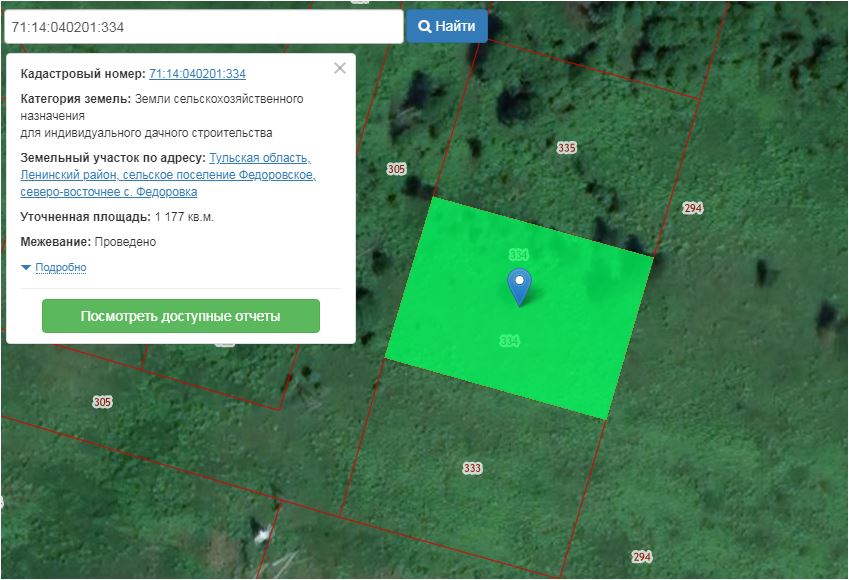Click Посмотреть доступные отчеты button

pyautogui.click(x=180, y=316)
